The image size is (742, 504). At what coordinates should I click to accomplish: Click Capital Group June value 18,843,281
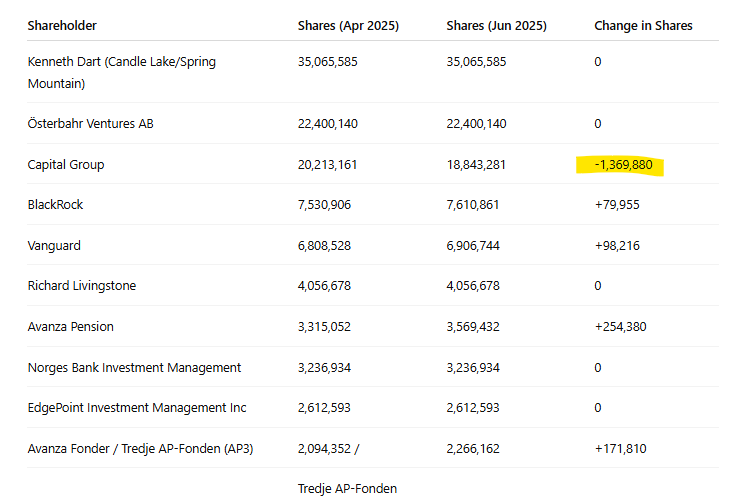click(x=476, y=165)
